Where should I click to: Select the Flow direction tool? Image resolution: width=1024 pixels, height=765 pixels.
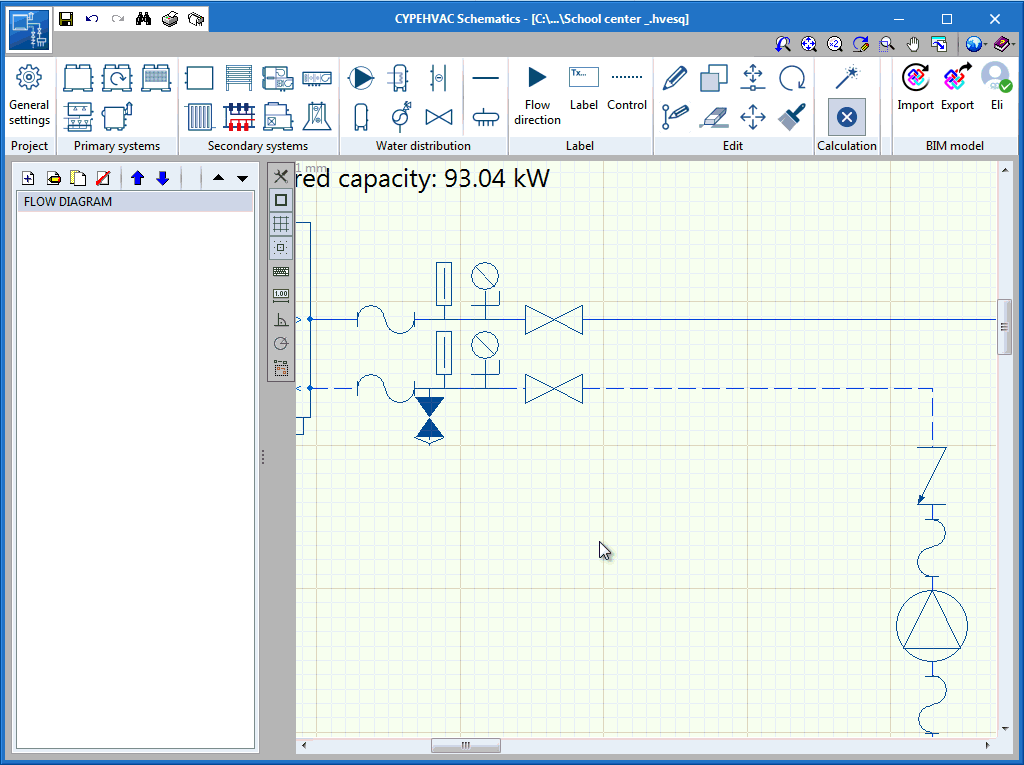pos(537,88)
